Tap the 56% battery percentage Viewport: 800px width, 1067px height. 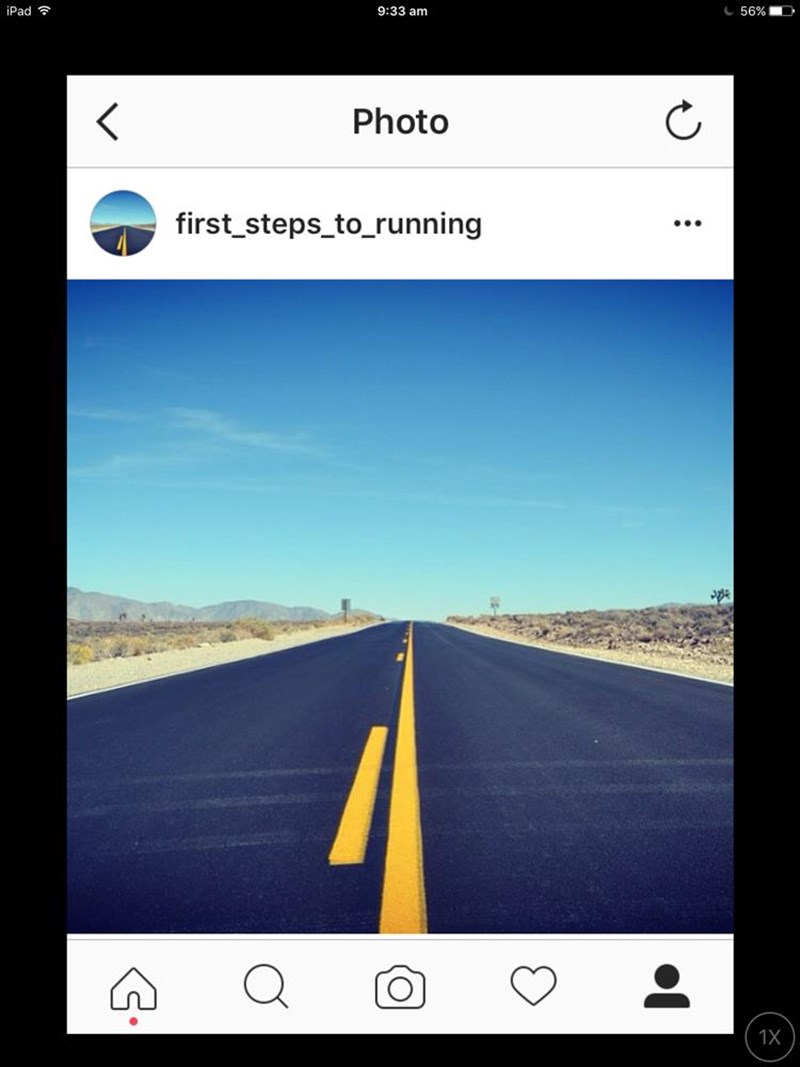[752, 11]
